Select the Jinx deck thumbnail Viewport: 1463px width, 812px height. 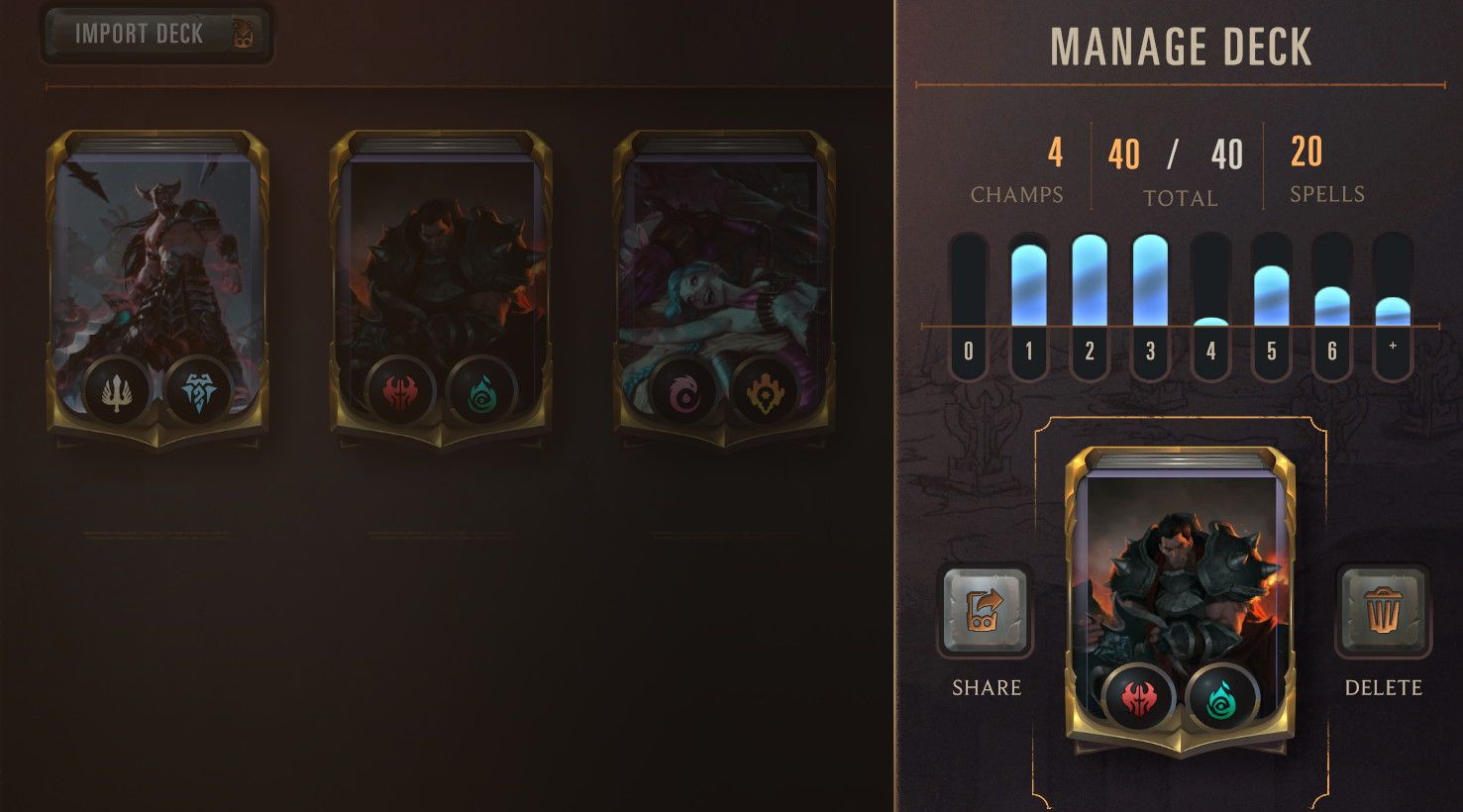(724, 288)
